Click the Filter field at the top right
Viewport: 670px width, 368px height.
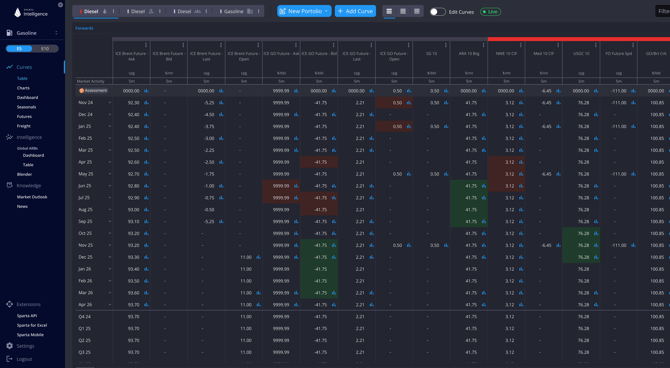(x=663, y=12)
